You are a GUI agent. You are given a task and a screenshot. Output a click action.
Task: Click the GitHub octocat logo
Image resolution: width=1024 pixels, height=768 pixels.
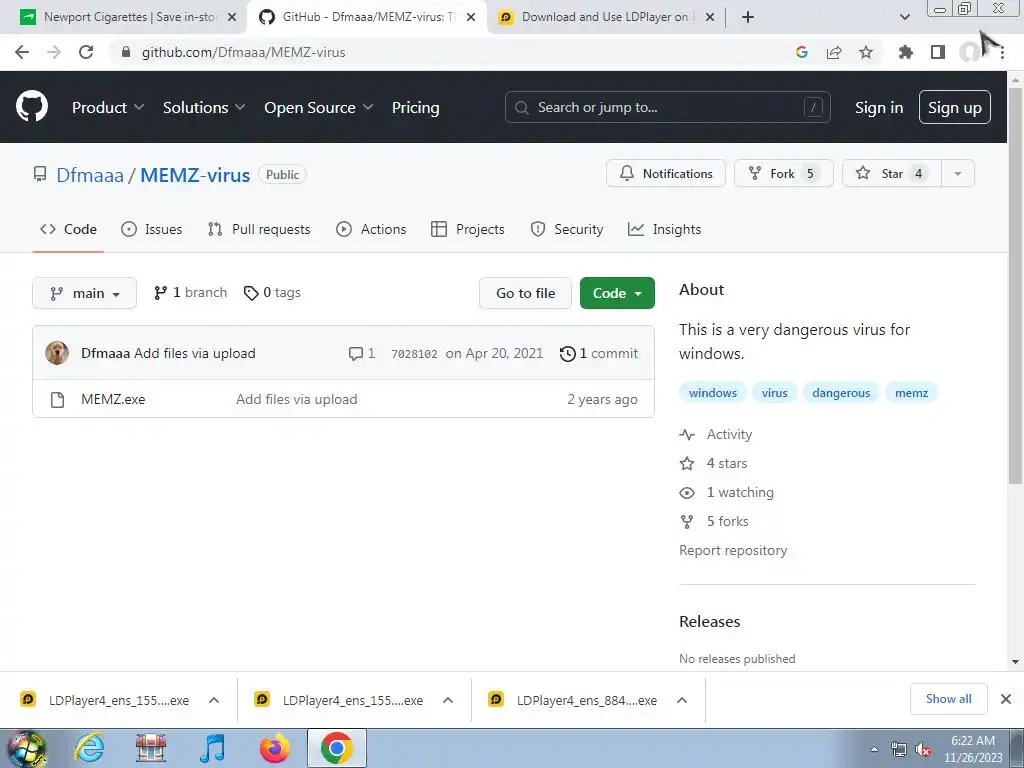point(31,107)
